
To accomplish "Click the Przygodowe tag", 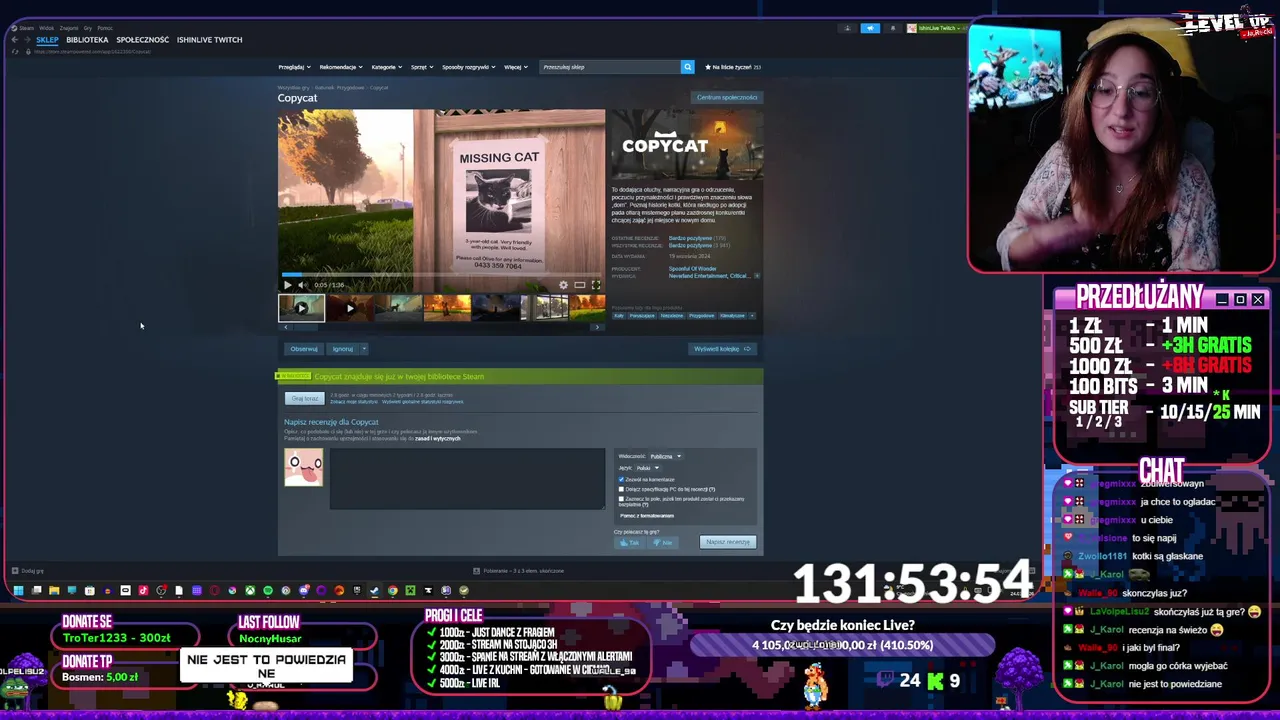I will [702, 316].
